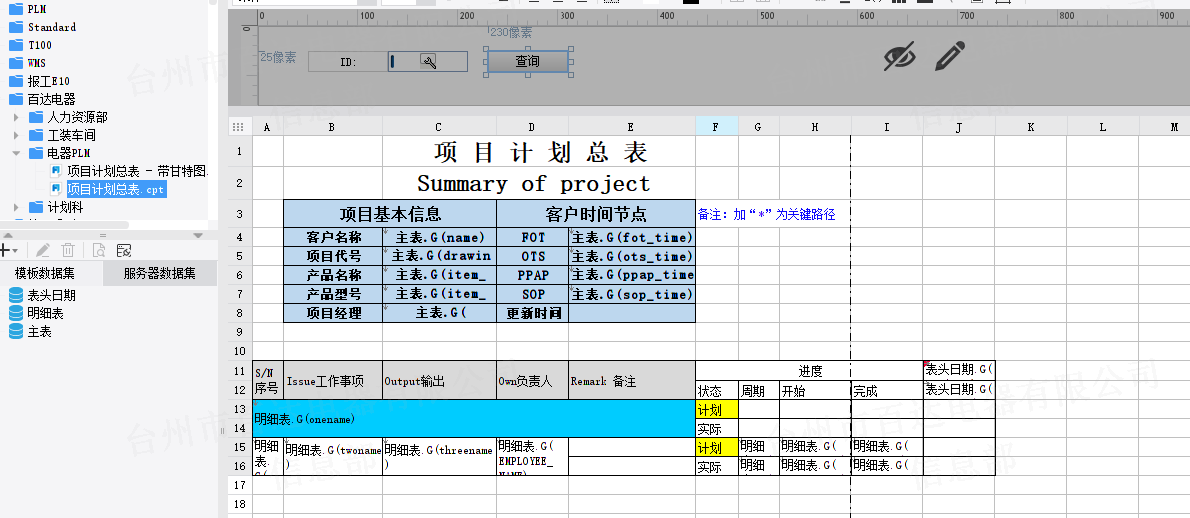Select column M header
The width and height of the screenshot is (1190, 518).
[x=1174, y=127]
